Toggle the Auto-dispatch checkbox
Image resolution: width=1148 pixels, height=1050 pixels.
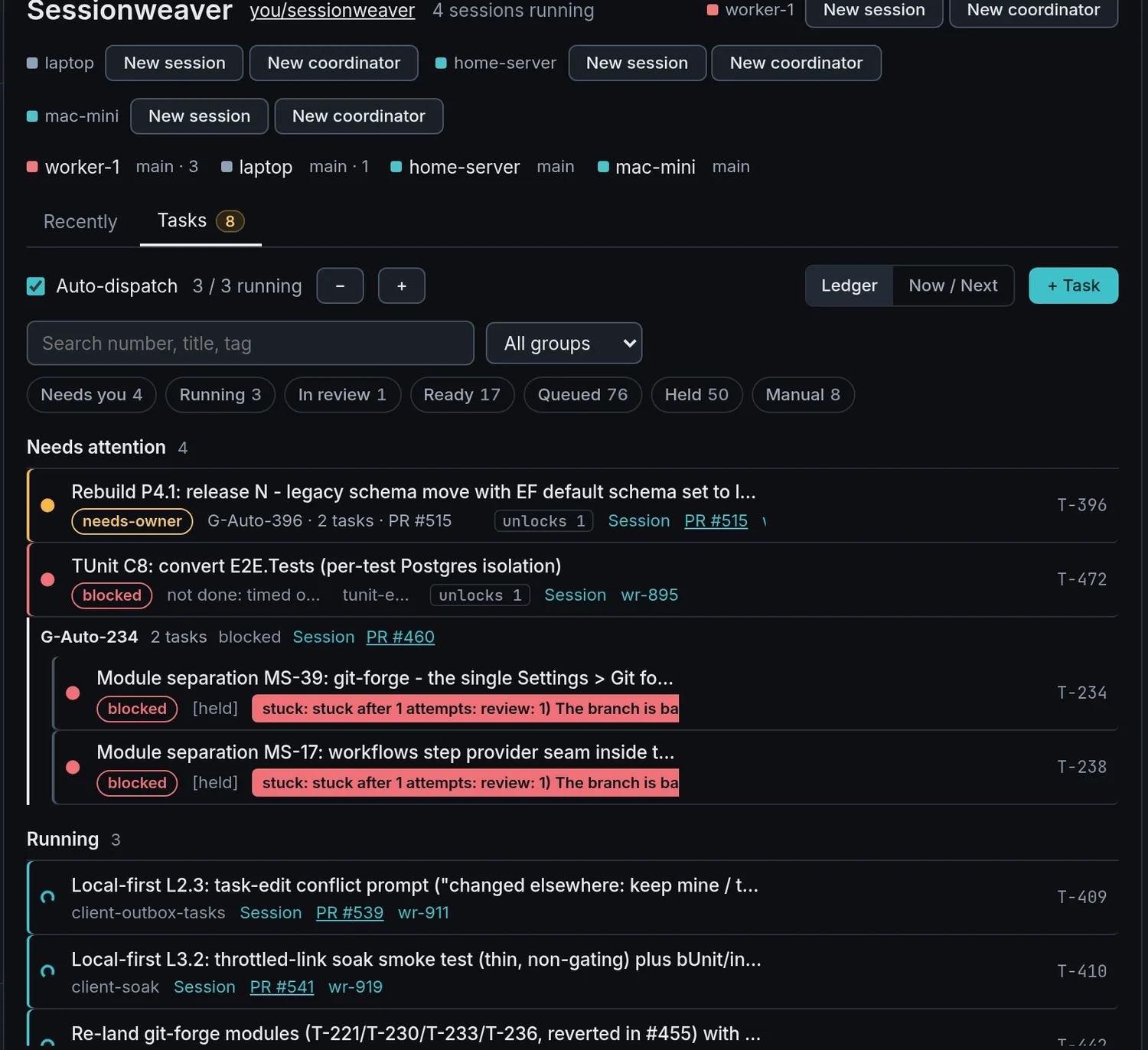point(35,286)
